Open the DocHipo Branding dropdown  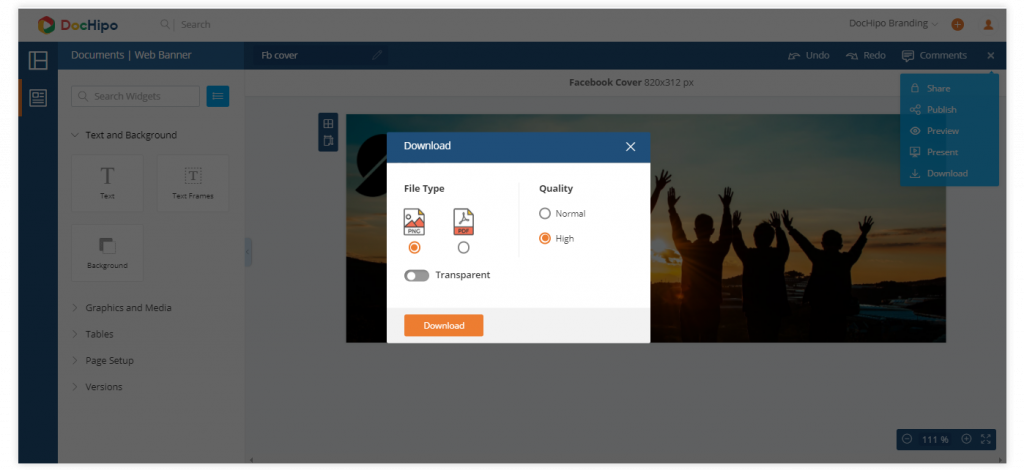(893, 24)
